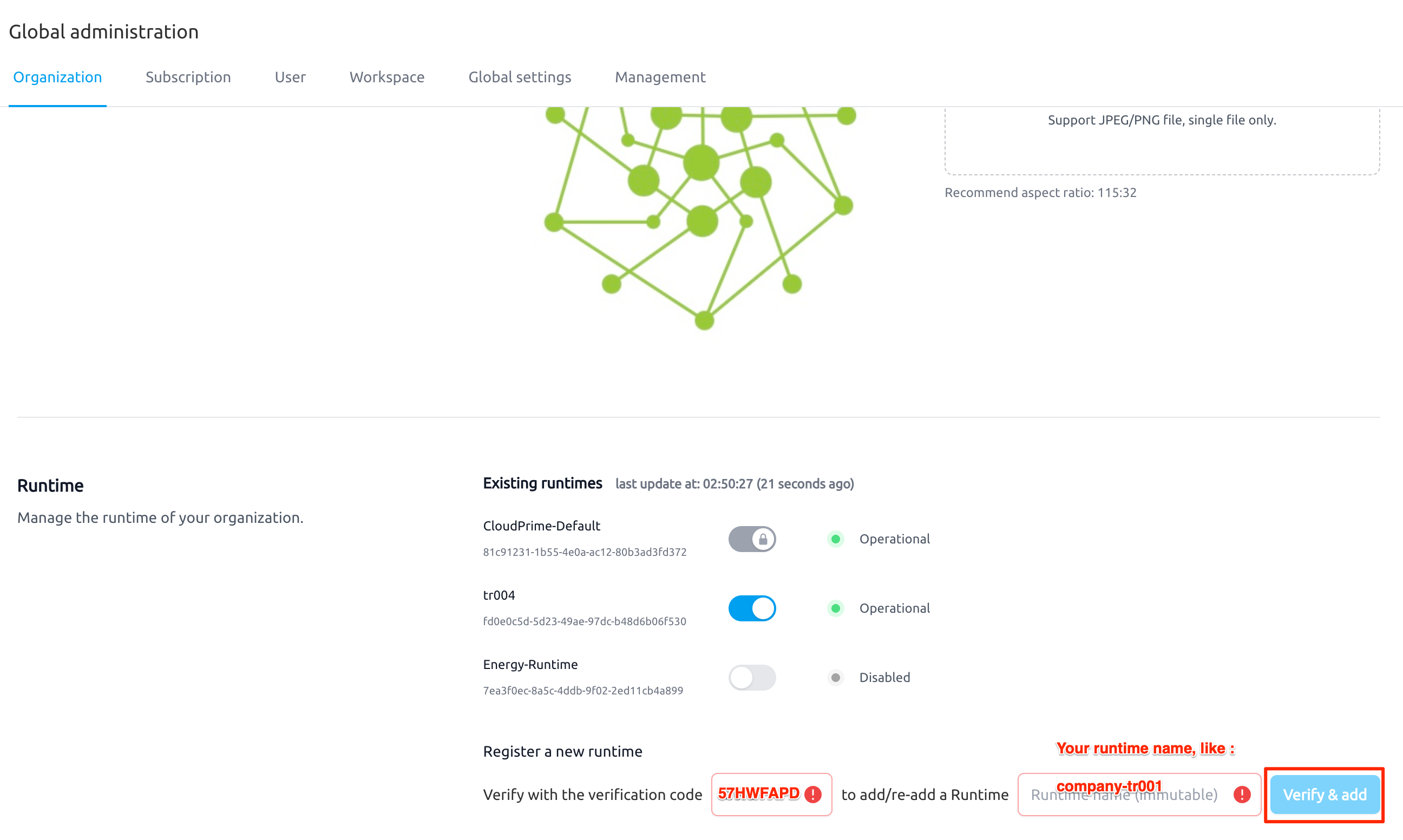Focus the Runtime name input field

[1139, 794]
